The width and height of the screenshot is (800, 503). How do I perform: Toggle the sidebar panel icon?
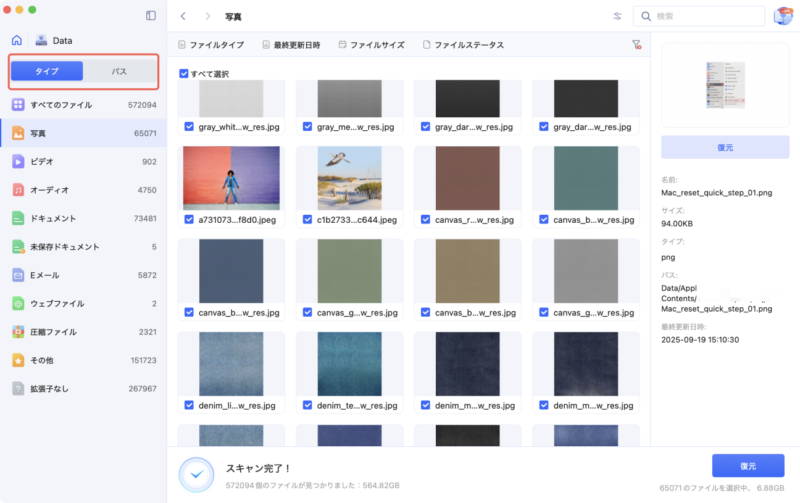click(x=151, y=16)
